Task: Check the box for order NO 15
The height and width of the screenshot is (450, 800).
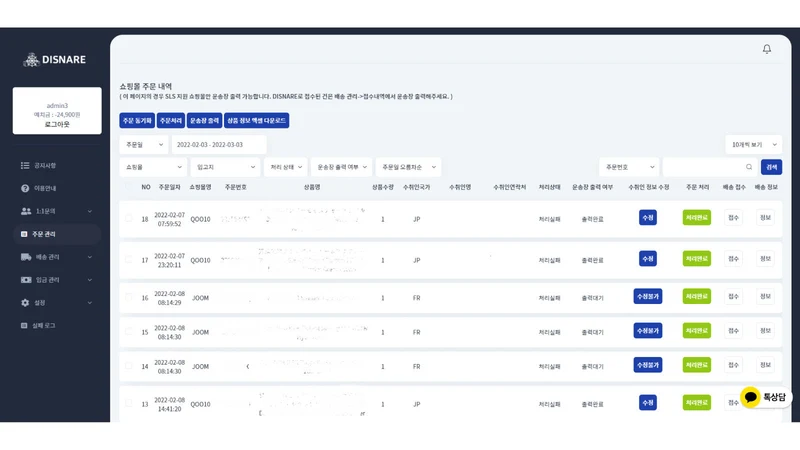Action: (129, 332)
